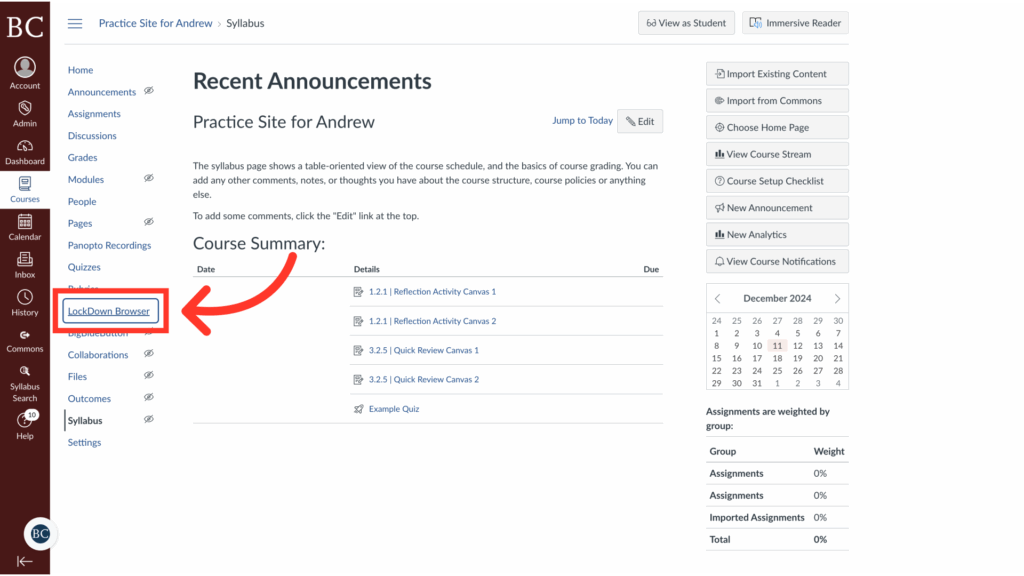This screenshot has width=1024, height=576.
Task: Open the hamburger menu near the breadcrumb
Action: click(74, 23)
